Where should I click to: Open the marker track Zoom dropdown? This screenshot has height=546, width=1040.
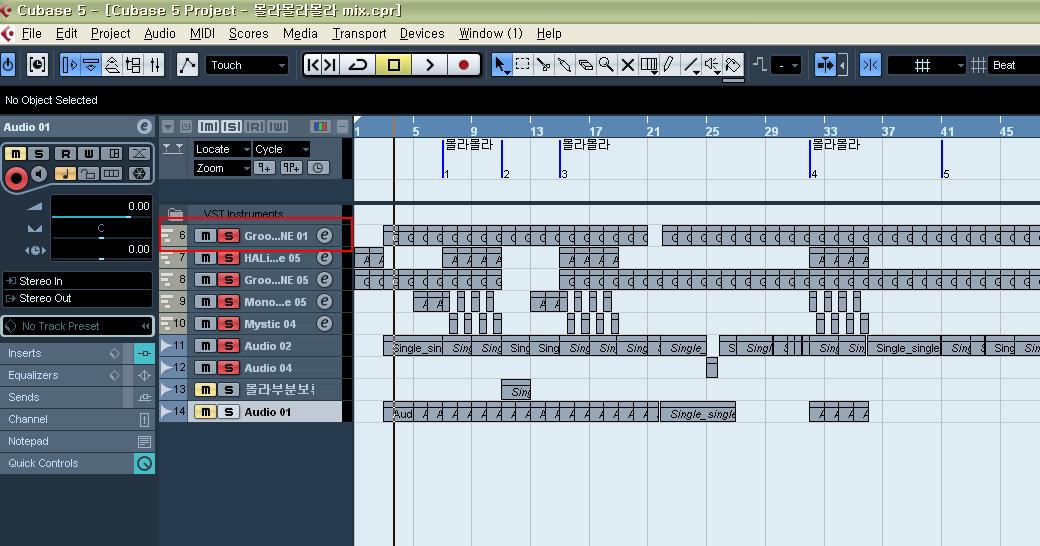222,169
